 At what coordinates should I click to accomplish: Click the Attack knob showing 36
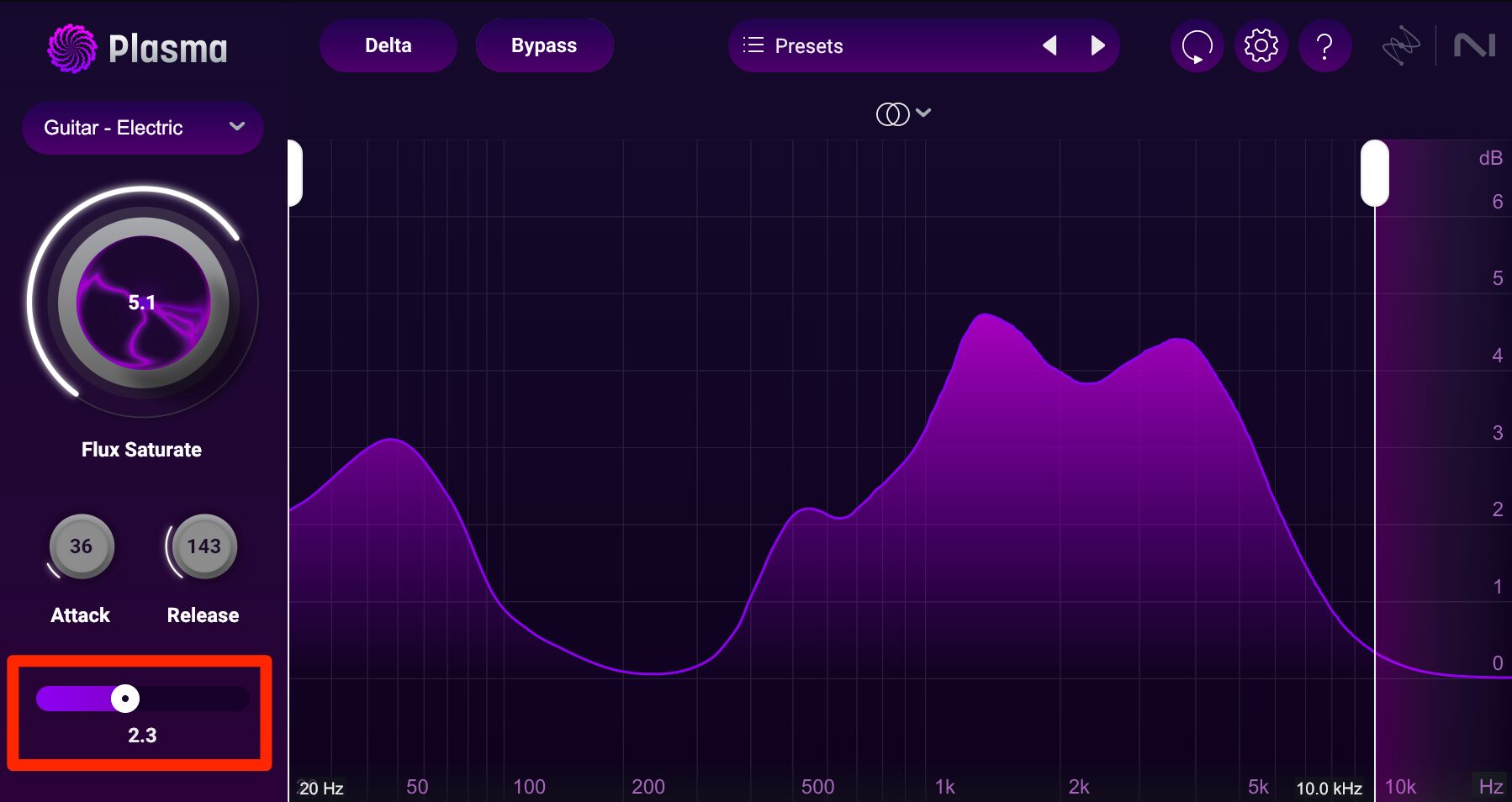tap(81, 546)
